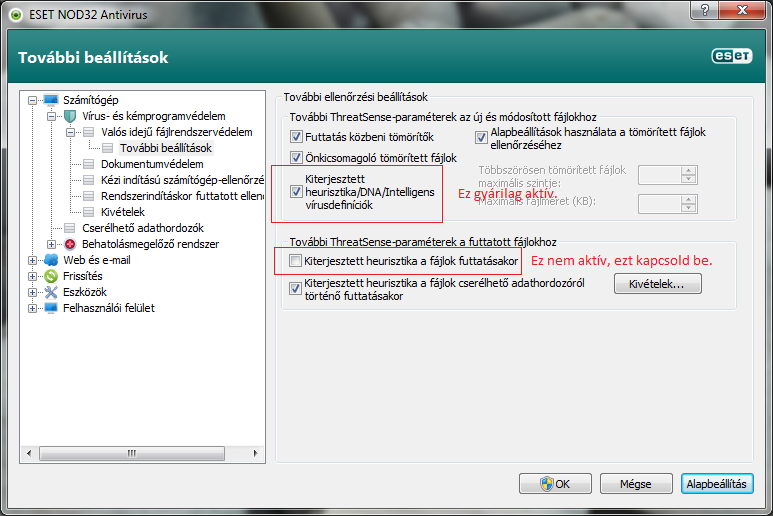Expand the Felhasználói felület node
773x516 pixels.
pos(33,309)
